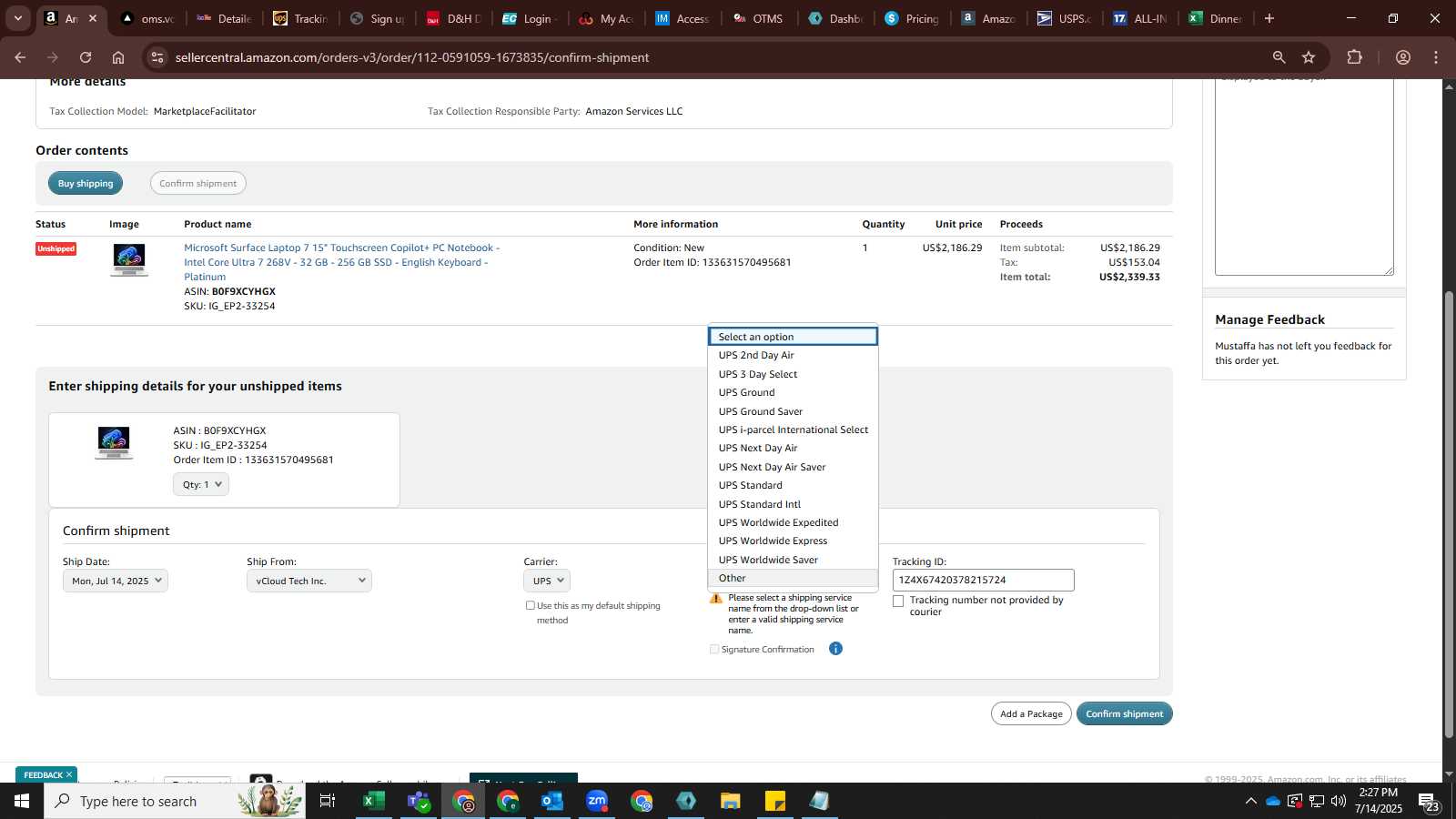Switch to the Pricing browser tab
Viewport: 1456px width, 819px height.
pos(912,18)
